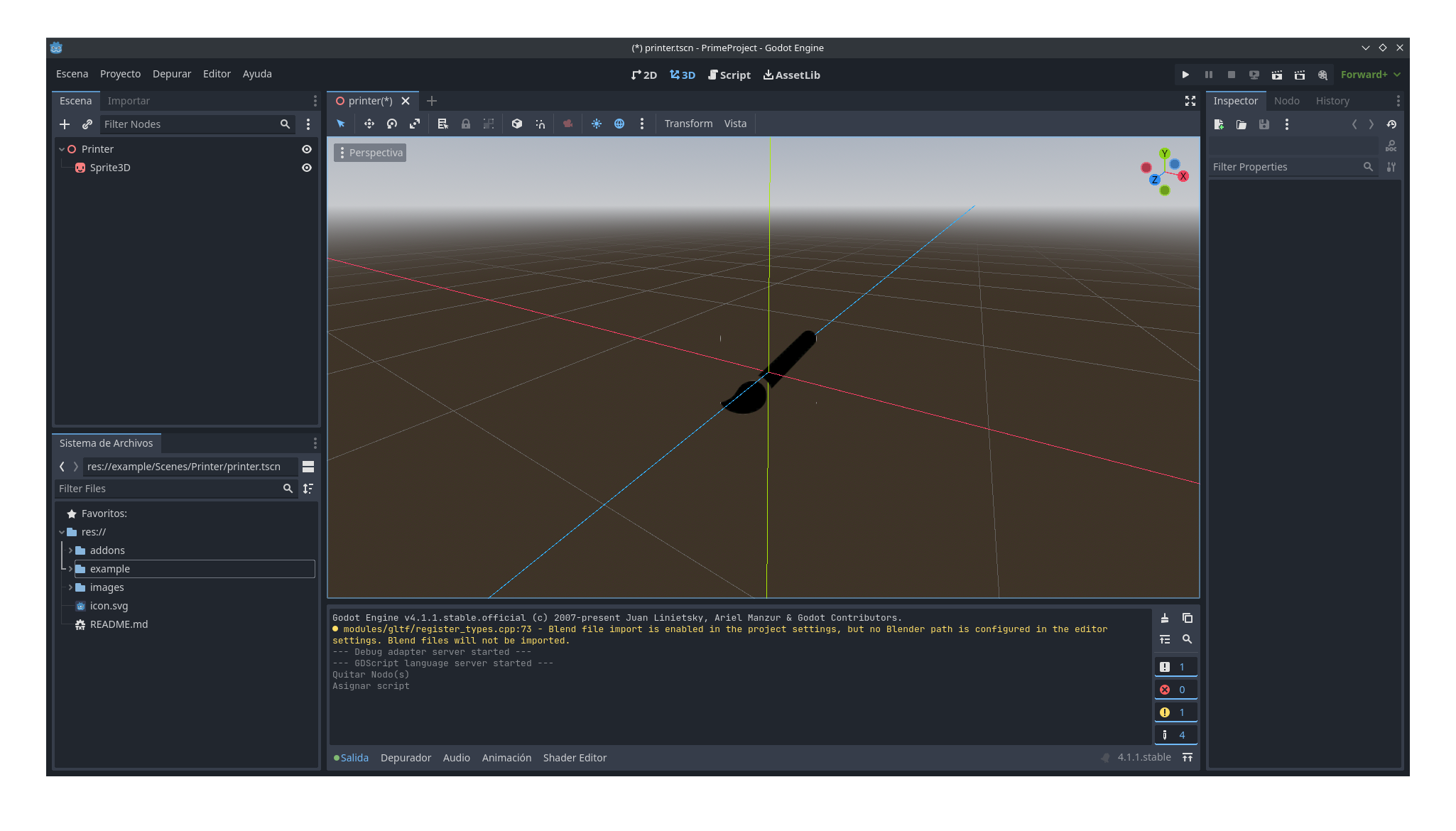This screenshot has width=1456, height=831.
Task: Open the Forward+ renderer dropdown
Action: pos(1370,75)
